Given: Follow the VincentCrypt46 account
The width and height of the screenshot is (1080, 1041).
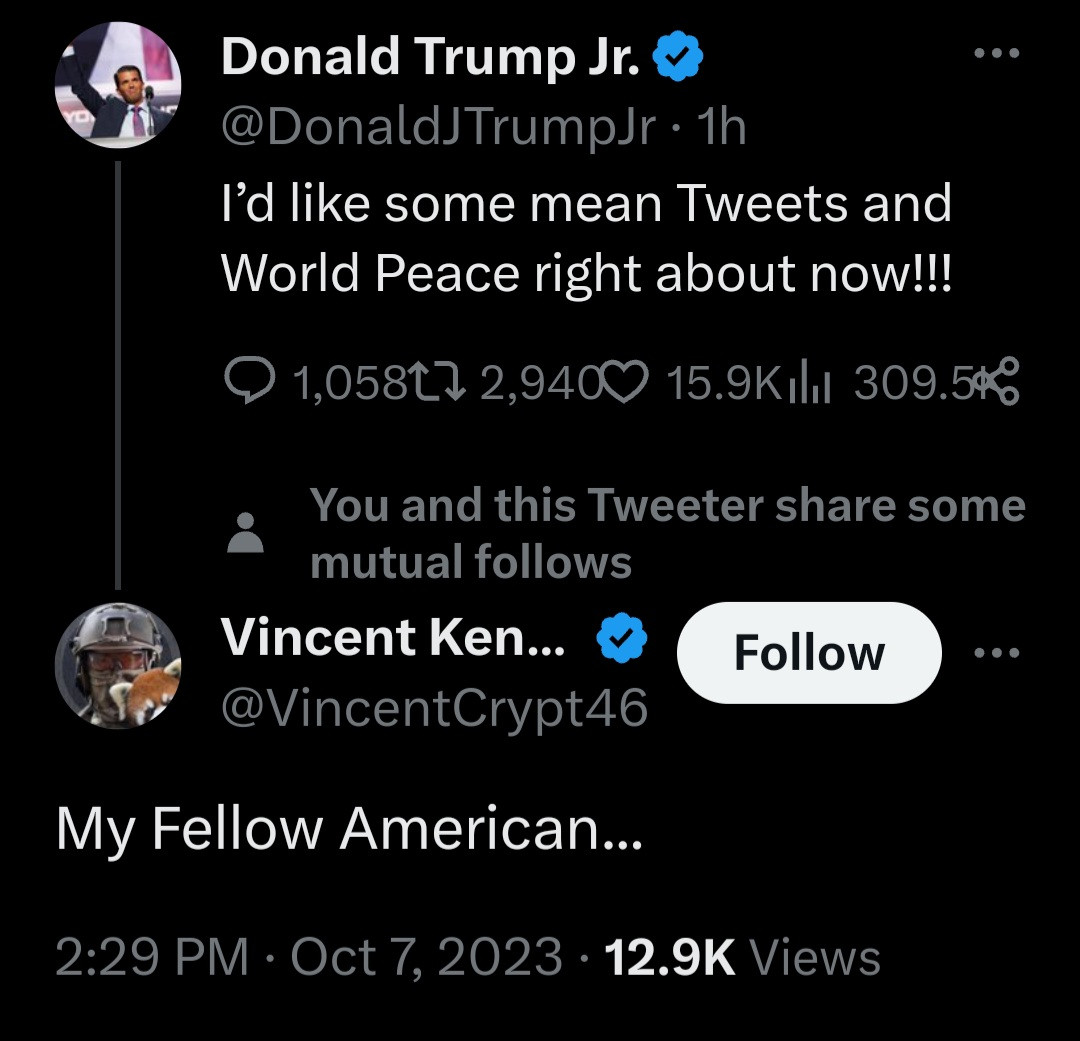Looking at the screenshot, I should [x=808, y=653].
